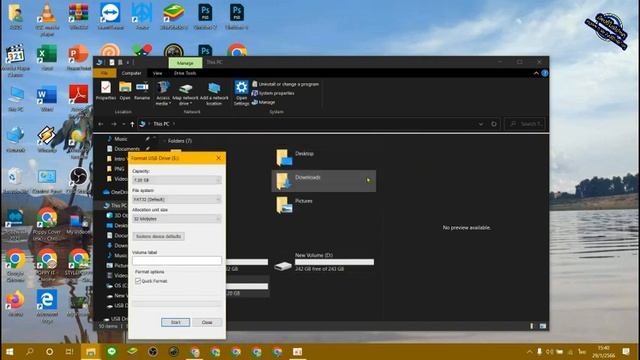This screenshot has width=640, height=360.
Task: Select the Downloads folder in This PC
Action: (324, 181)
